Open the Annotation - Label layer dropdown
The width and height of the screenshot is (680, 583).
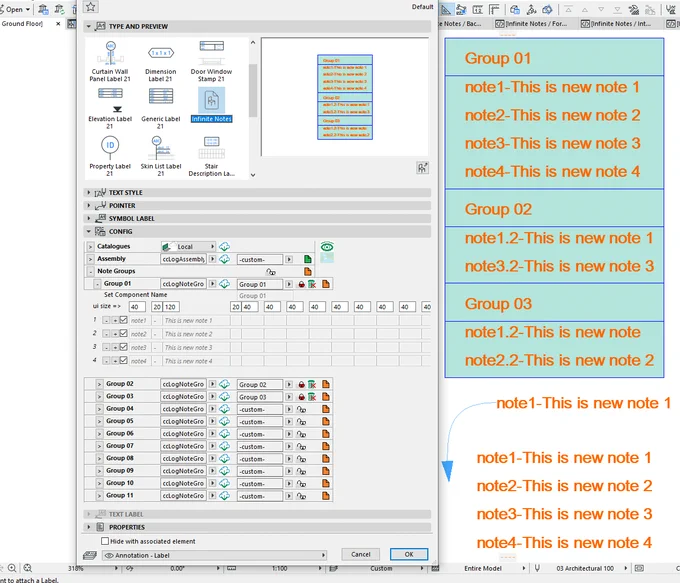215,555
